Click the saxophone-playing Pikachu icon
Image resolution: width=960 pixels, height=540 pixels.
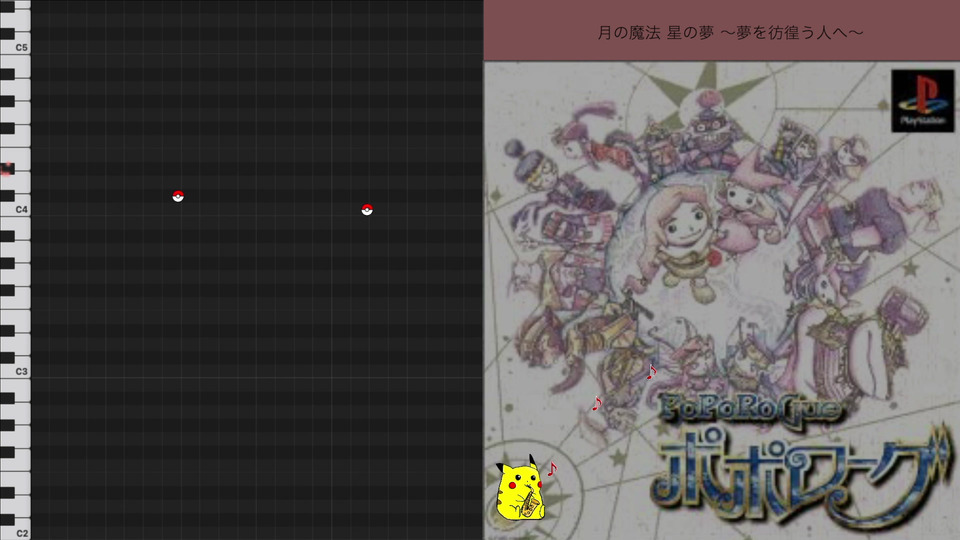pyautogui.click(x=520, y=489)
